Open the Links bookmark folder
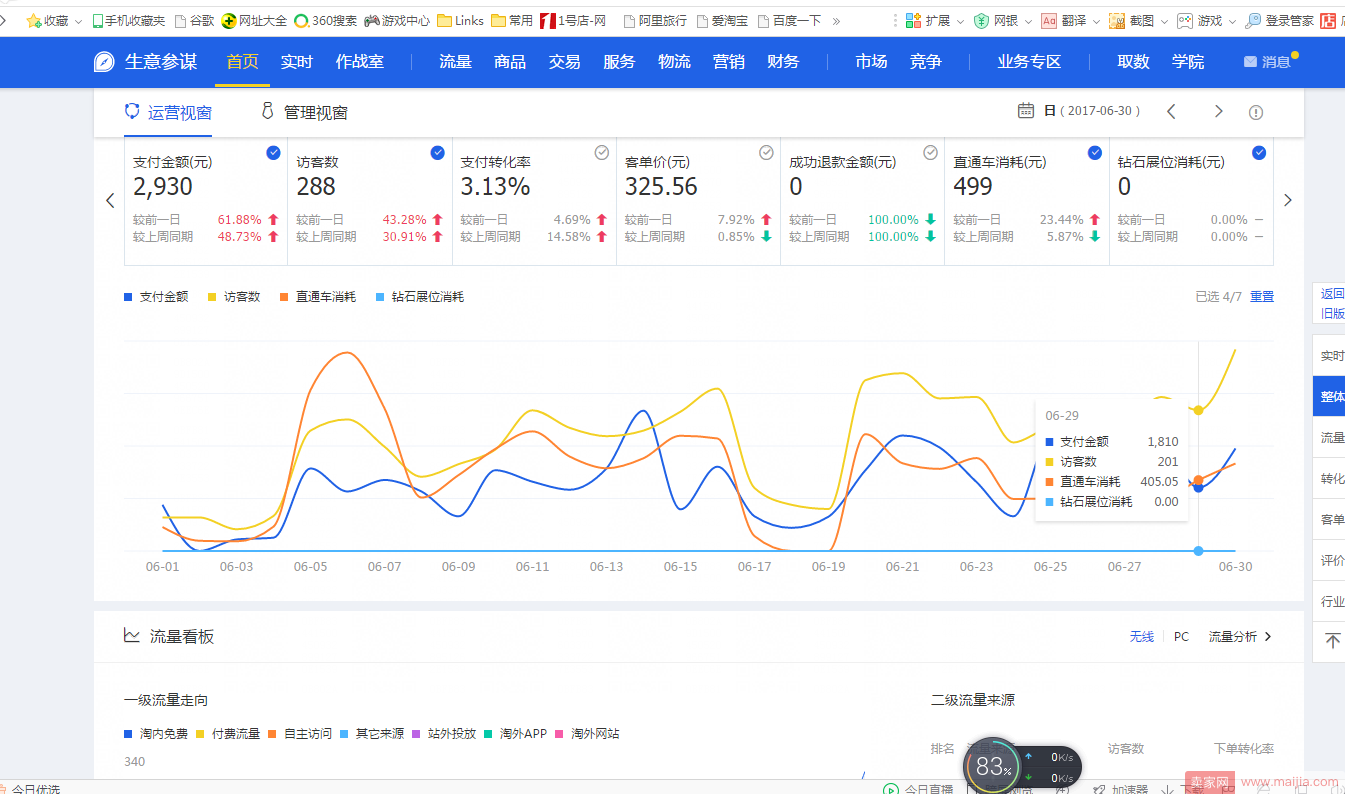The width and height of the screenshot is (1345, 794). [460, 20]
